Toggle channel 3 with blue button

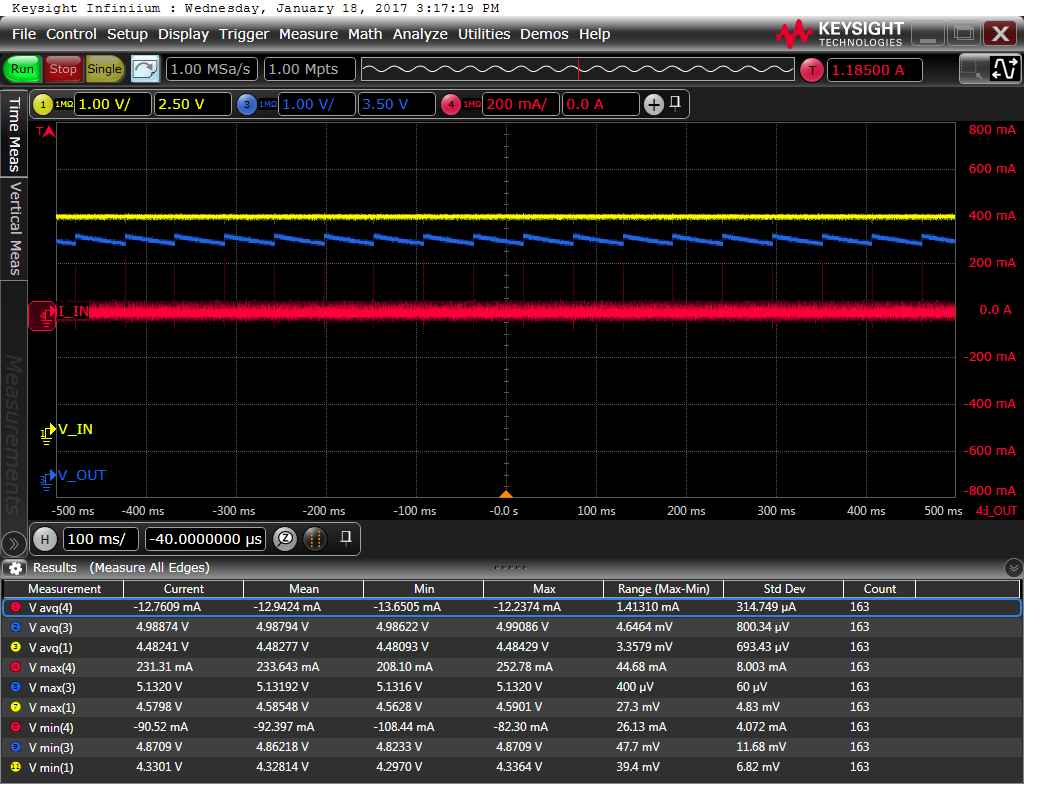pos(247,104)
